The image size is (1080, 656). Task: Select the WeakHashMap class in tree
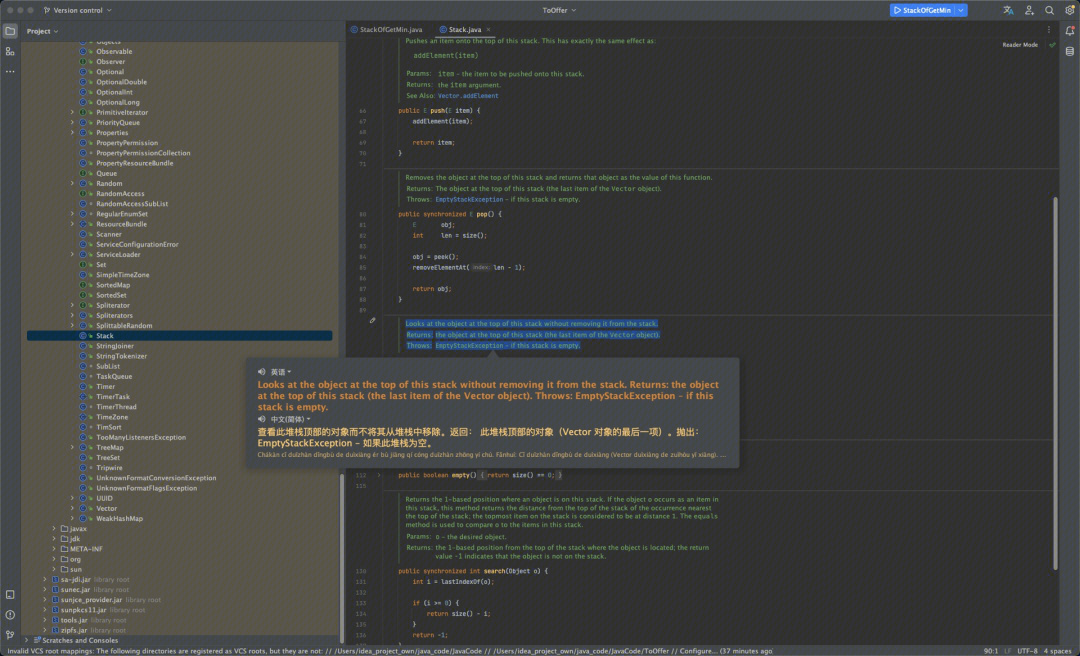pyautogui.click(x=119, y=518)
